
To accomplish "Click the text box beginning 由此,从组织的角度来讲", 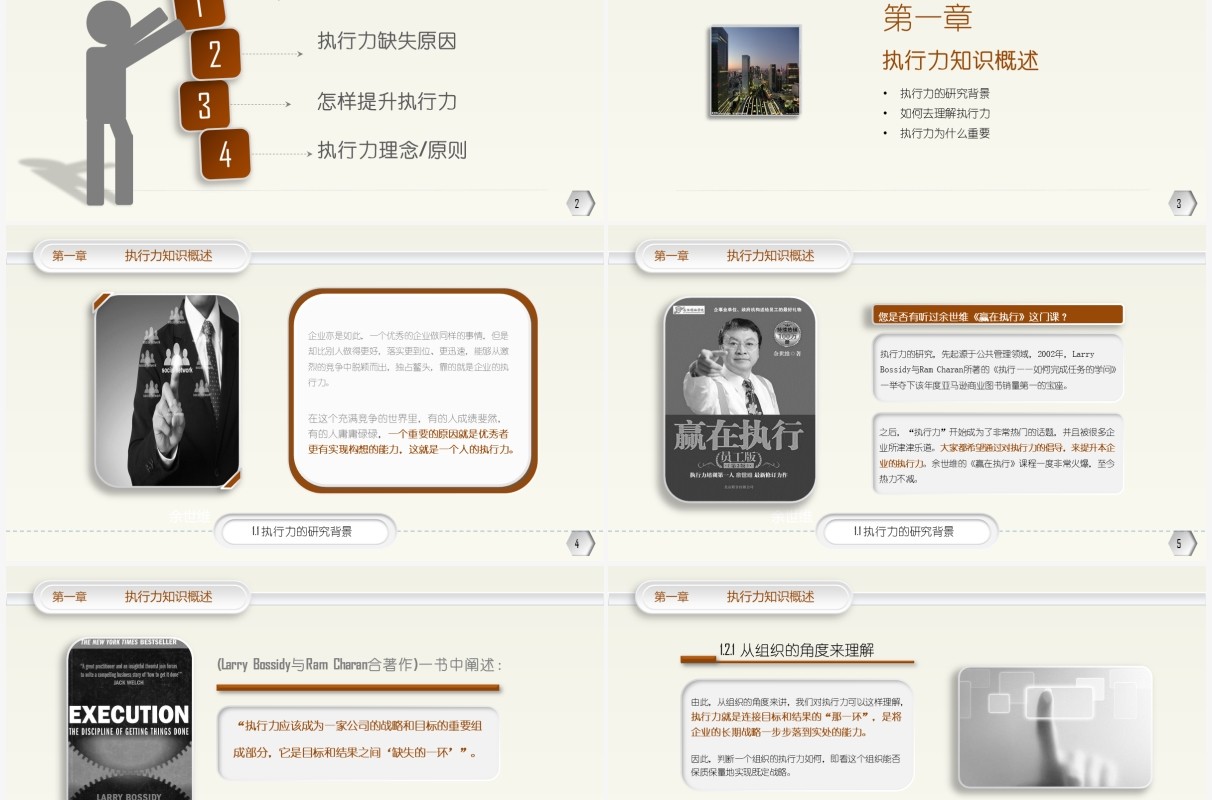I will pyautogui.click(x=797, y=736).
